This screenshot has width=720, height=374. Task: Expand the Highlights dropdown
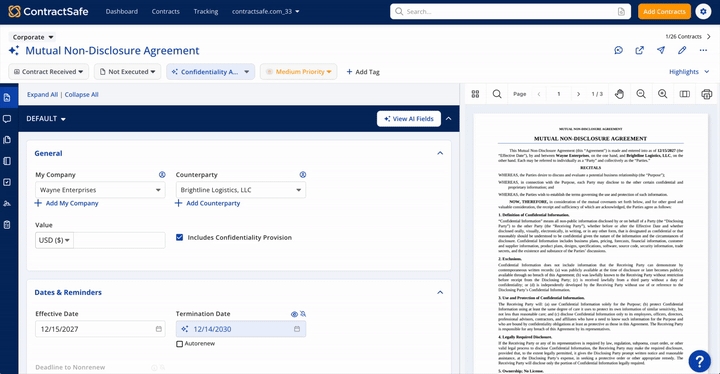point(689,72)
